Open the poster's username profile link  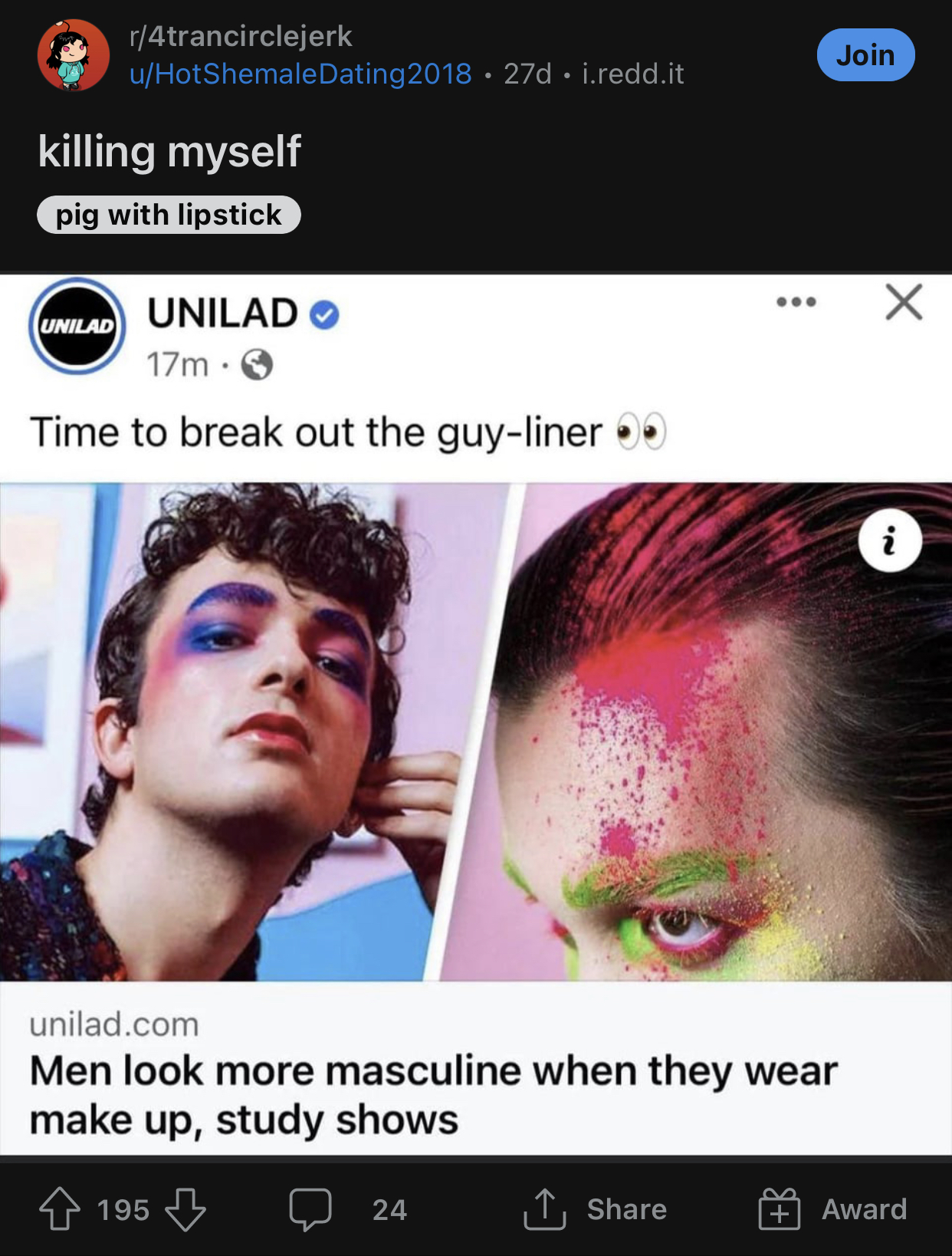pyautogui.click(x=300, y=74)
